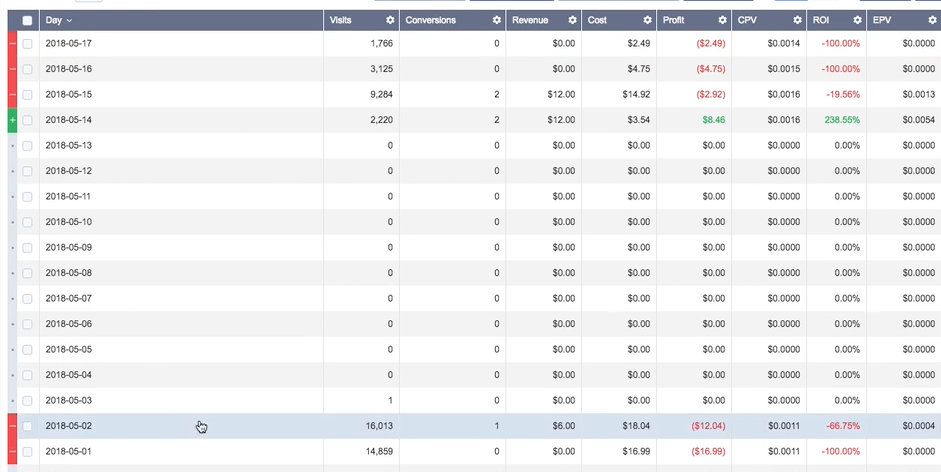Click the 1,766 visits value
Viewport: 941px width, 472px height.
(x=382, y=44)
